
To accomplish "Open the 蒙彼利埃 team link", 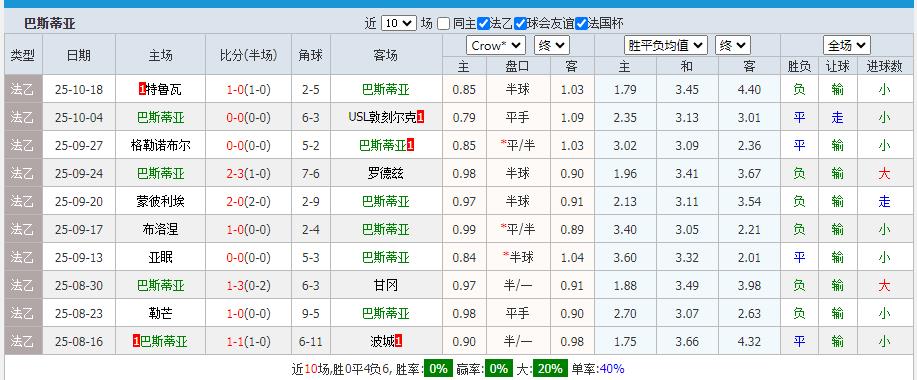I will pyautogui.click(x=160, y=202).
